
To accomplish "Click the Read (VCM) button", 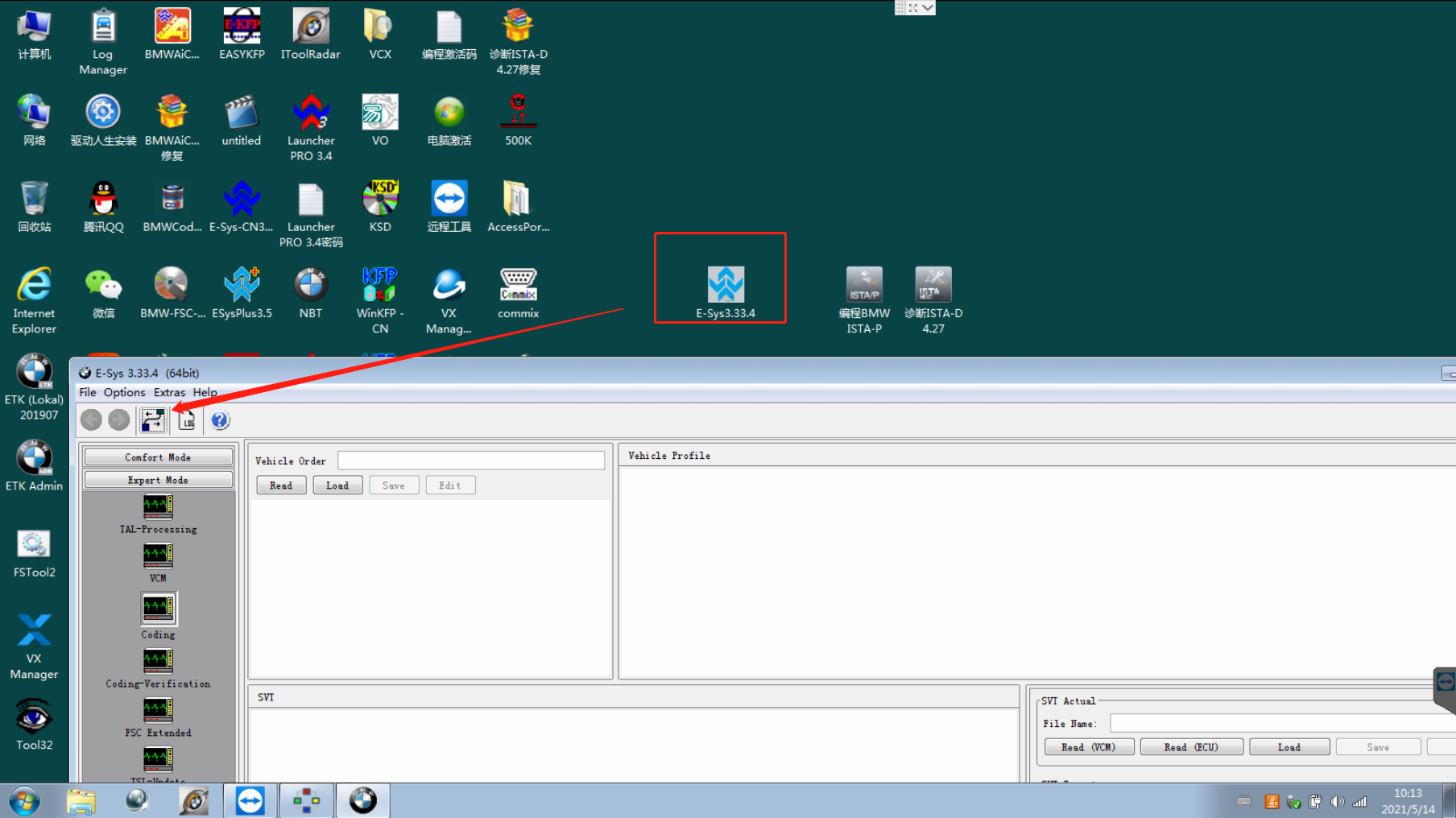I will pyautogui.click(x=1089, y=747).
